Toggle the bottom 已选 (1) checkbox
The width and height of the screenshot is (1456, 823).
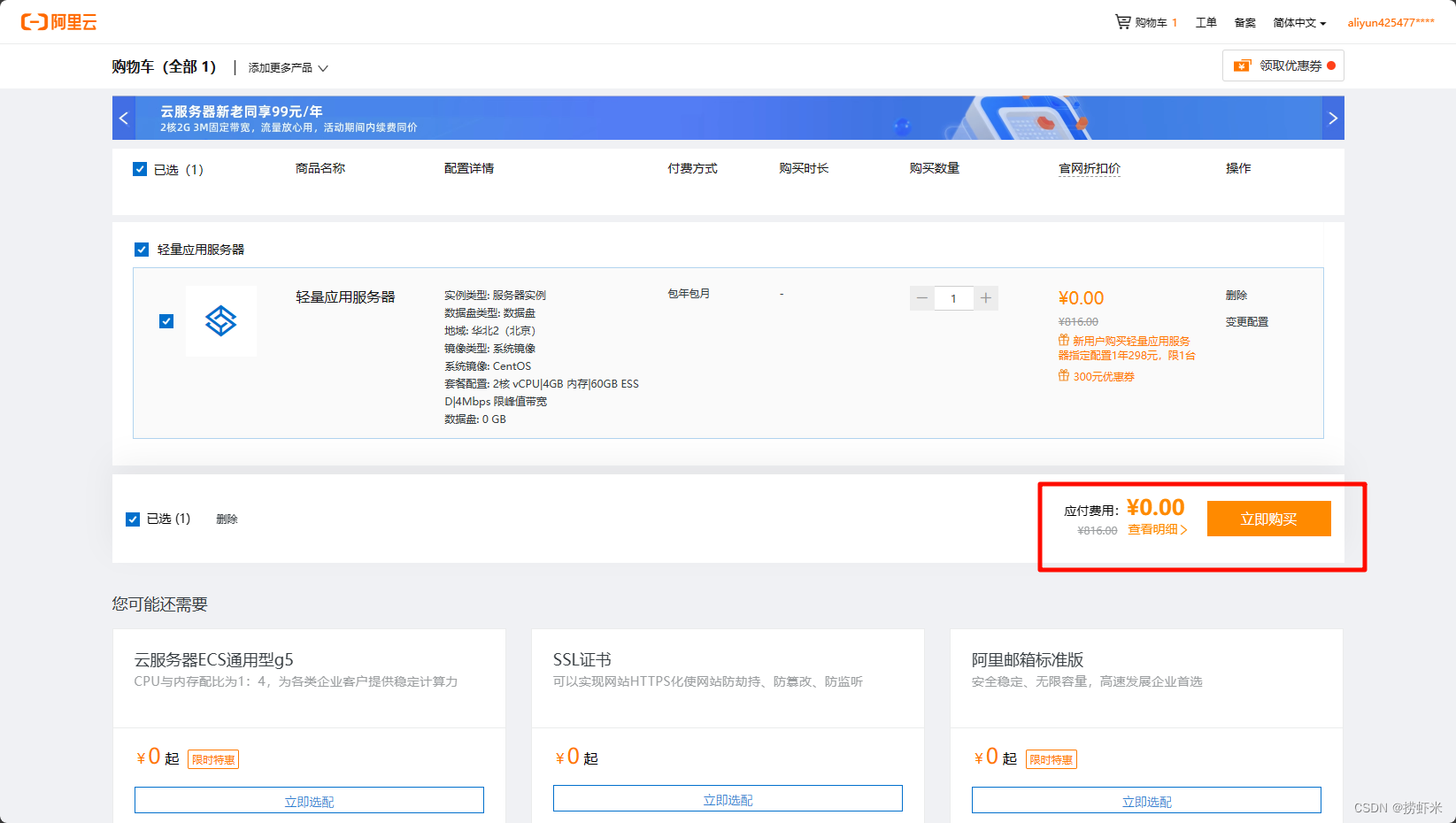coord(133,519)
